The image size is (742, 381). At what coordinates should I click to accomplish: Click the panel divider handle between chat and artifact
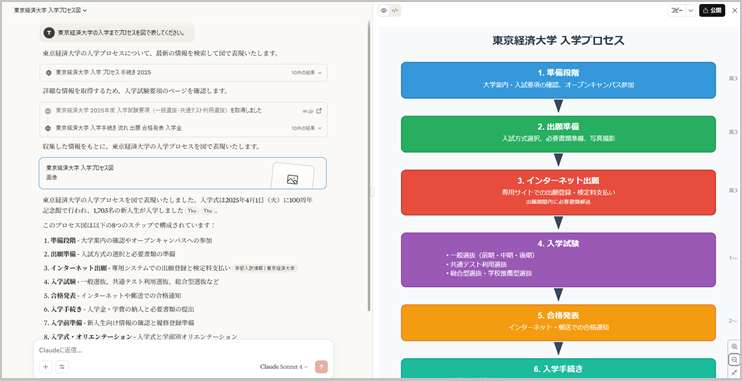pos(372,191)
